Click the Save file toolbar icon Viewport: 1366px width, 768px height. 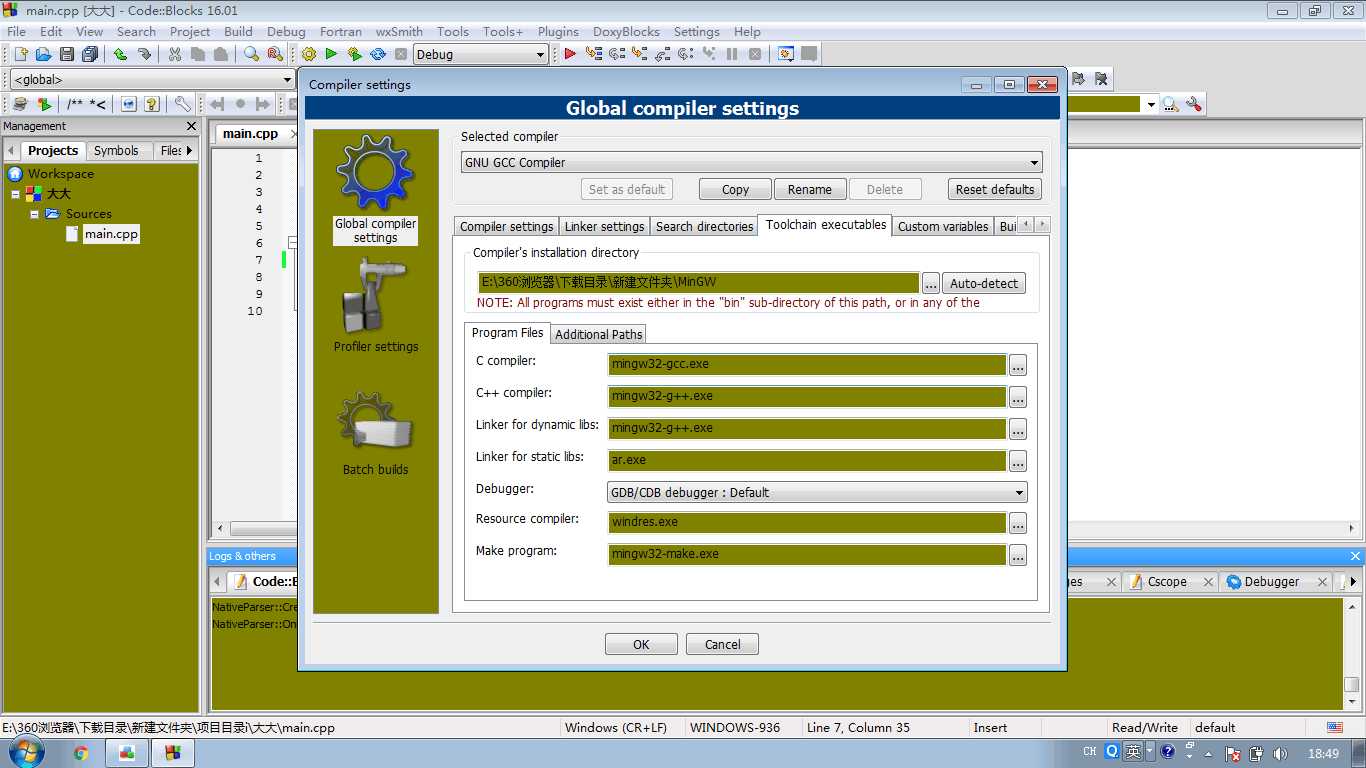pyautogui.click(x=67, y=54)
